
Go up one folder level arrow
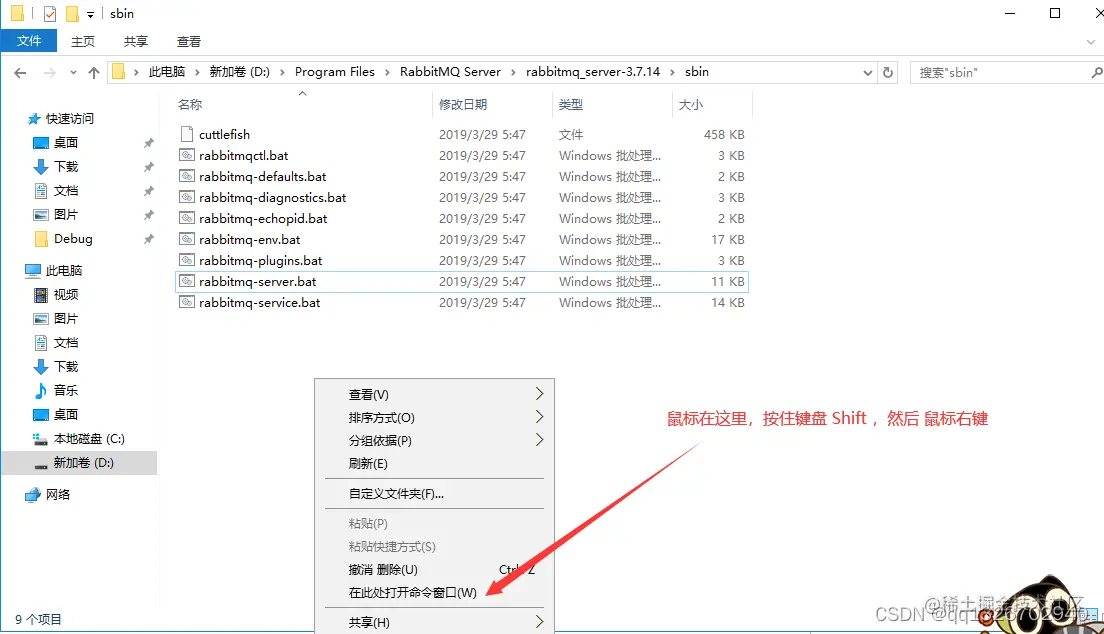click(94, 73)
